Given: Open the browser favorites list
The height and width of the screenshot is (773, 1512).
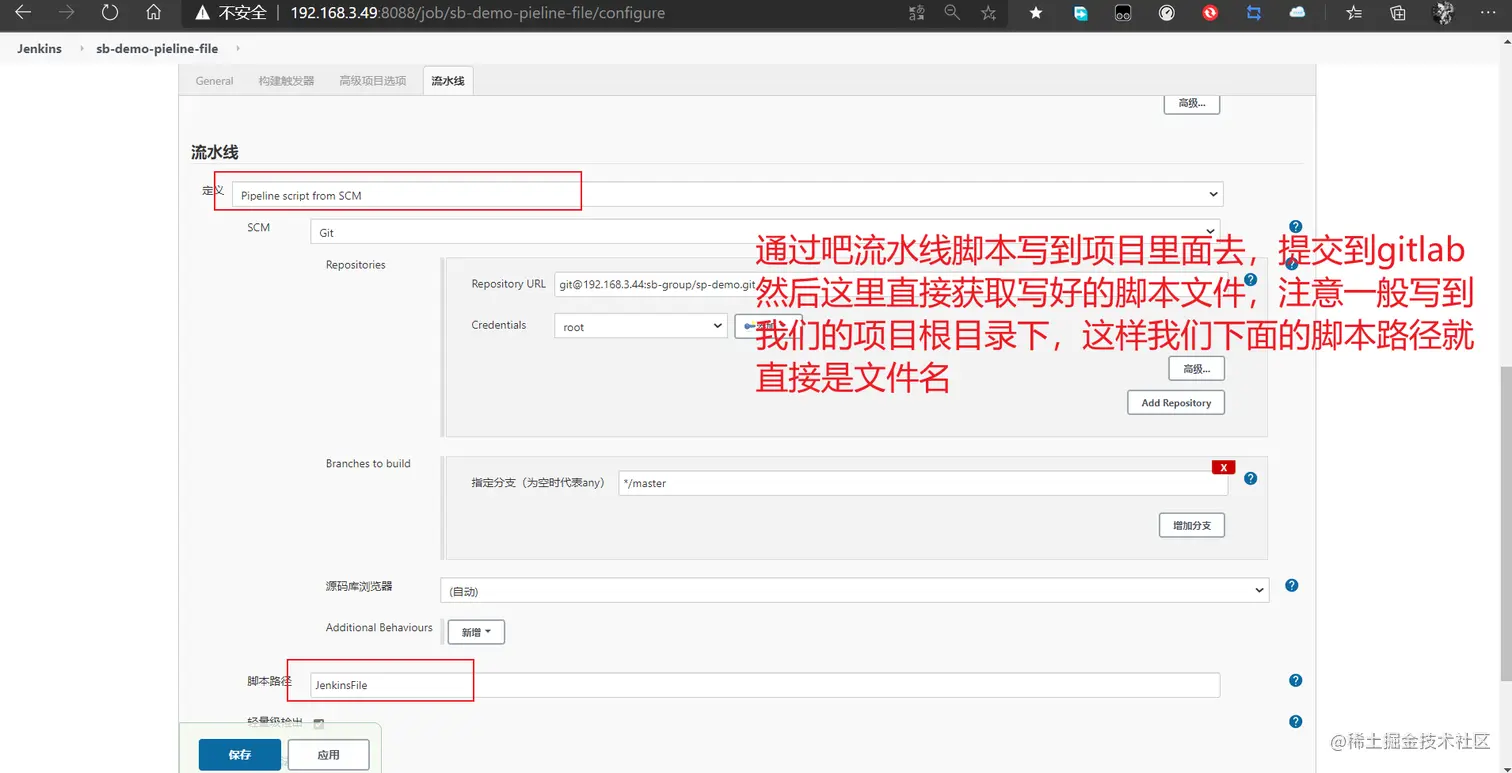Looking at the screenshot, I should pos(1354,13).
